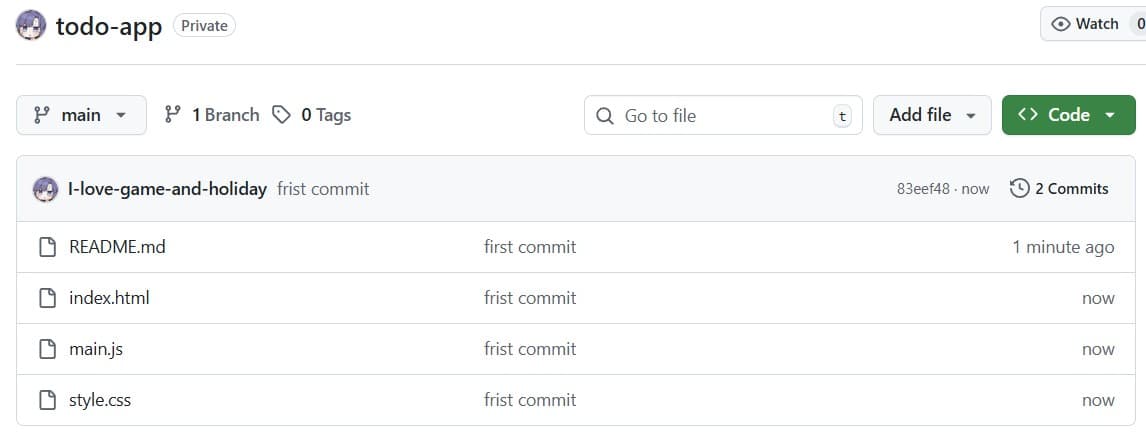Screen dimensions: 1146x433
Task: Click the repository owner avatar beside todo-app
Action: 31,25
